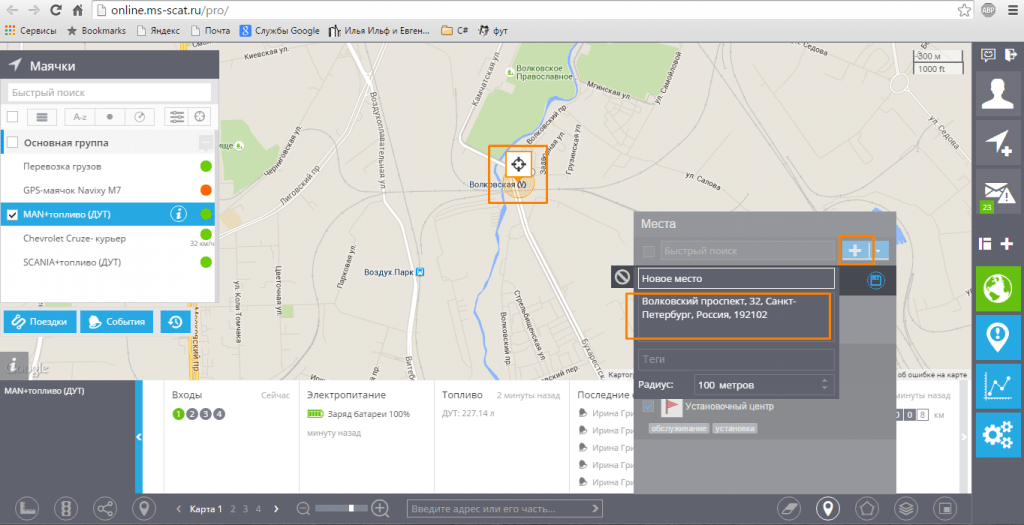This screenshot has height=525, width=1024.
Task: Click the logout door icon
Action: (1010, 54)
